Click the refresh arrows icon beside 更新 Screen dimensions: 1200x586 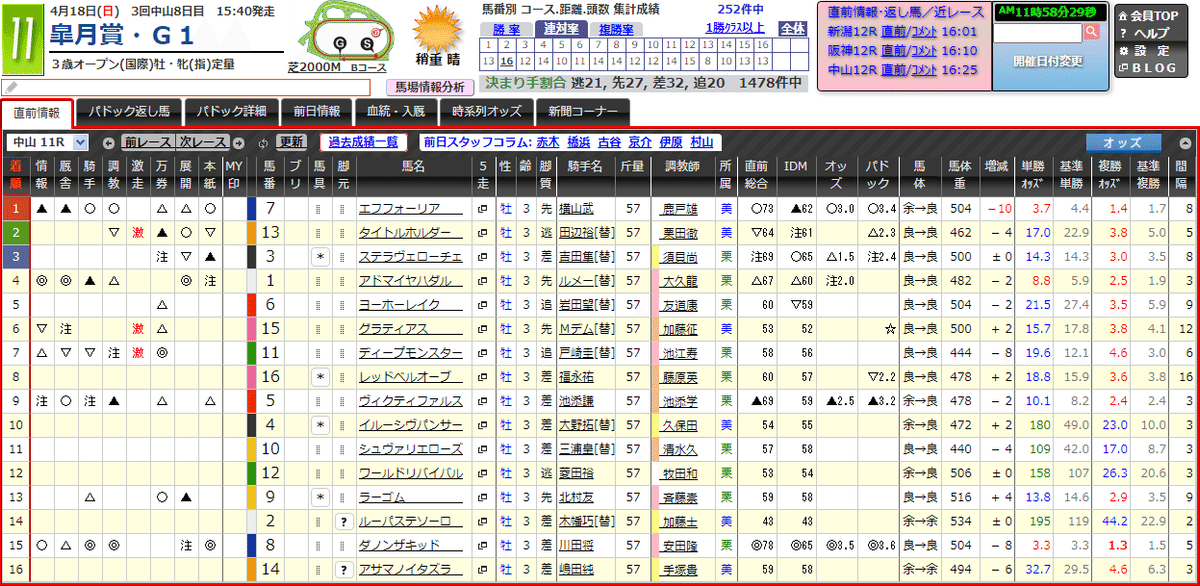click(x=263, y=142)
